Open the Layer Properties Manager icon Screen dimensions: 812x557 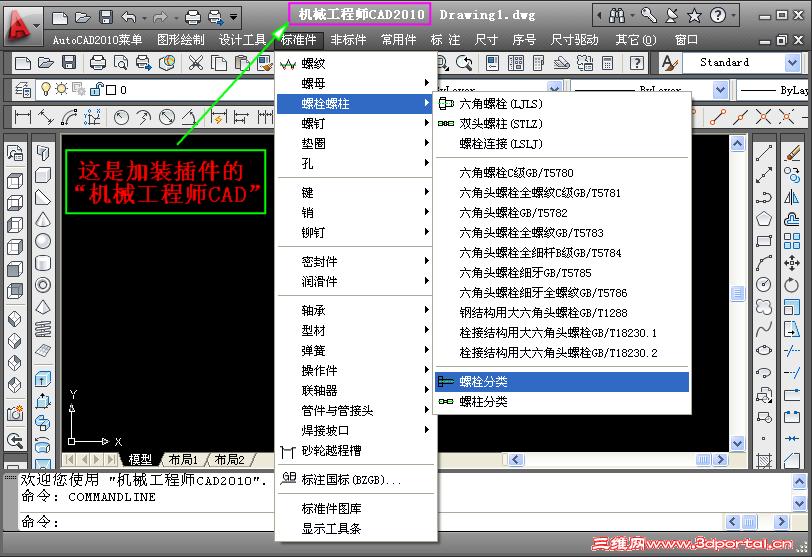[x=23, y=90]
